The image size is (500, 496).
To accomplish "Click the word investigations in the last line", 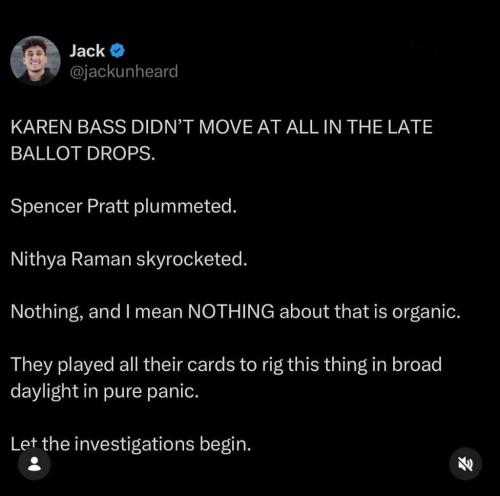I will click(x=134, y=444).
